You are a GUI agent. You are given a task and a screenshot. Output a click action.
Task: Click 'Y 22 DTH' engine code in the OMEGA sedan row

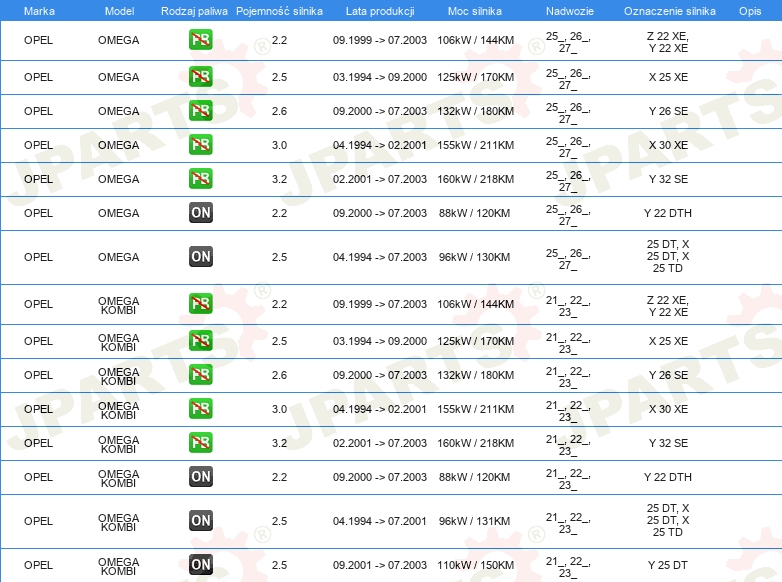click(668, 213)
